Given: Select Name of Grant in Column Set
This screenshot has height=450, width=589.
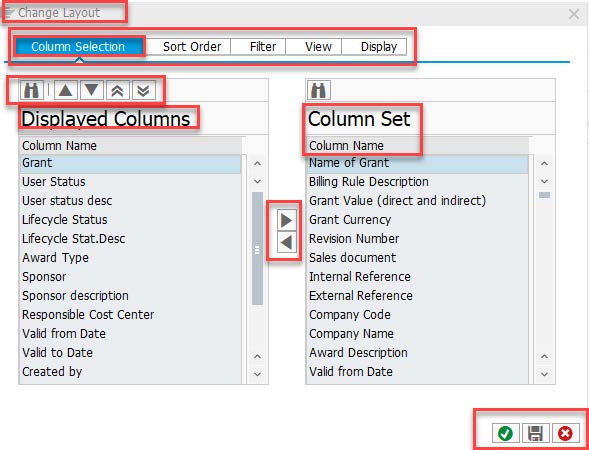Looking at the screenshot, I should (x=417, y=163).
